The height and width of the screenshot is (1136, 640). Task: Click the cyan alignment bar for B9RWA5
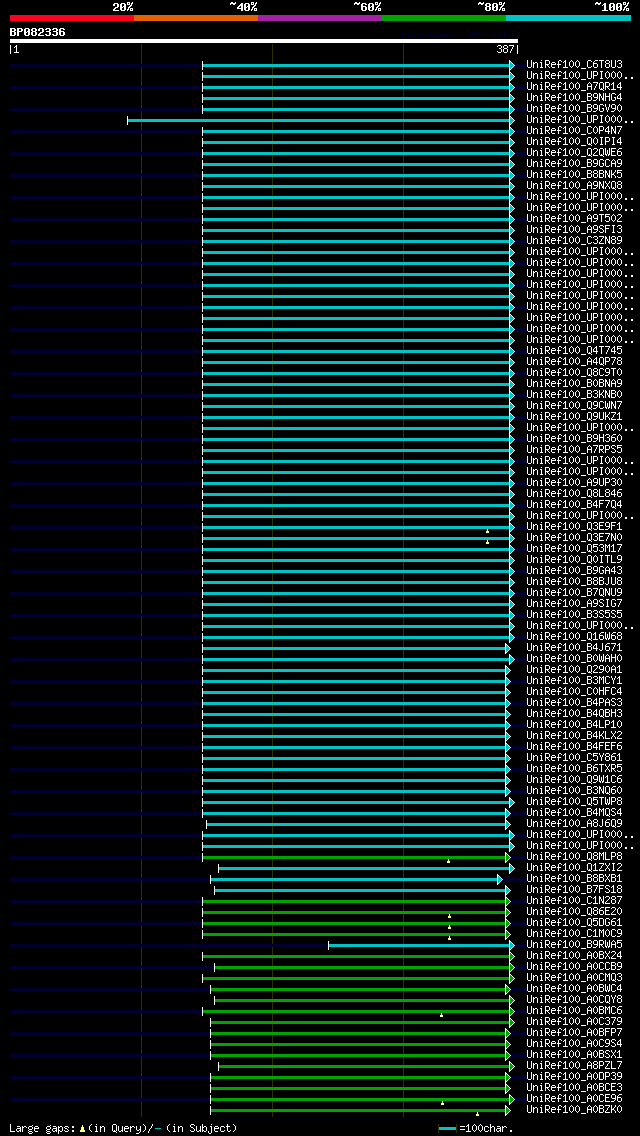tap(419, 945)
